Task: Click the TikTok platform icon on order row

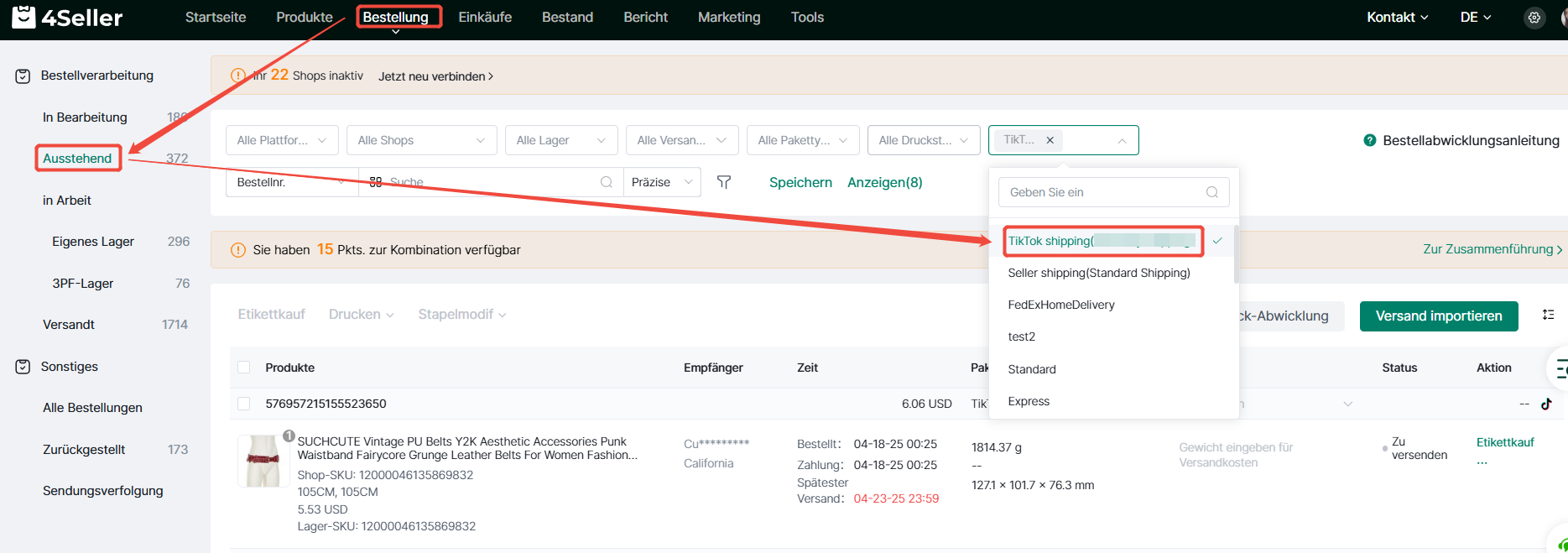Action: click(1546, 404)
